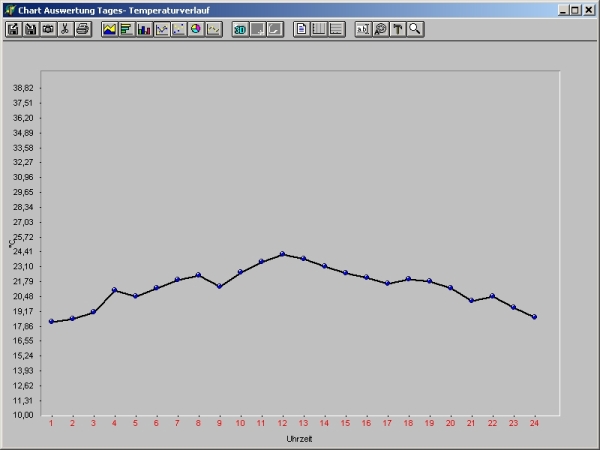Toggle the legend page icon
Screen dimensions: 600x450
tap(301, 29)
